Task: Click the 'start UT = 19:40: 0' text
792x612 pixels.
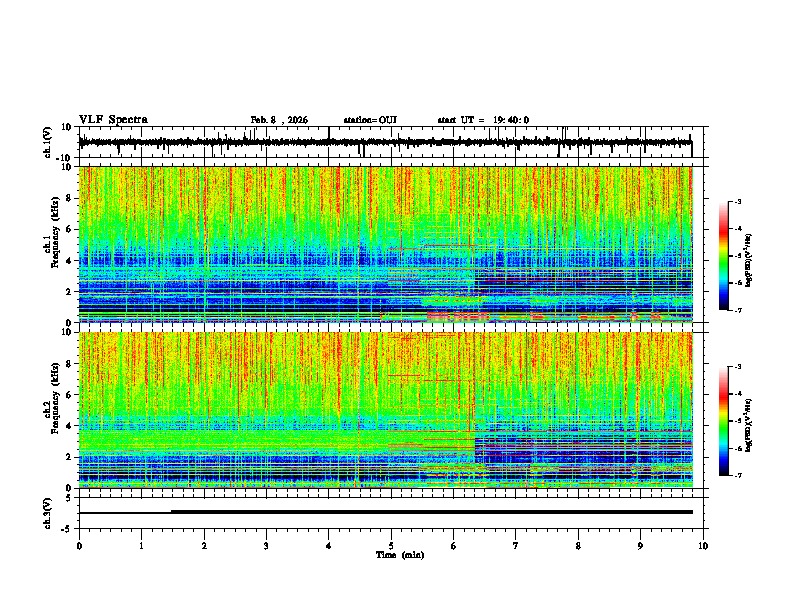Action: [x=483, y=120]
